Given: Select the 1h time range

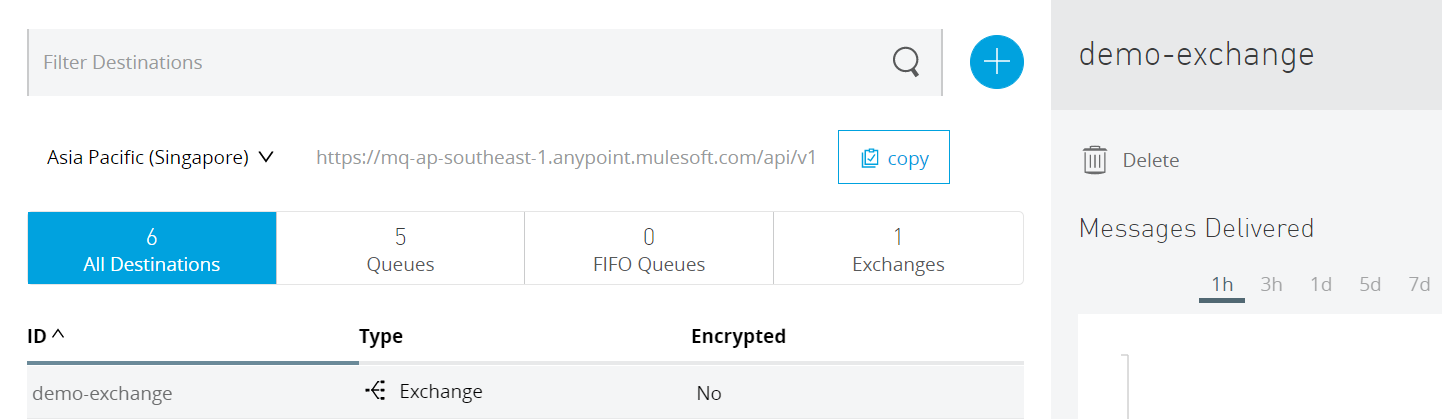Looking at the screenshot, I should point(1222,284).
